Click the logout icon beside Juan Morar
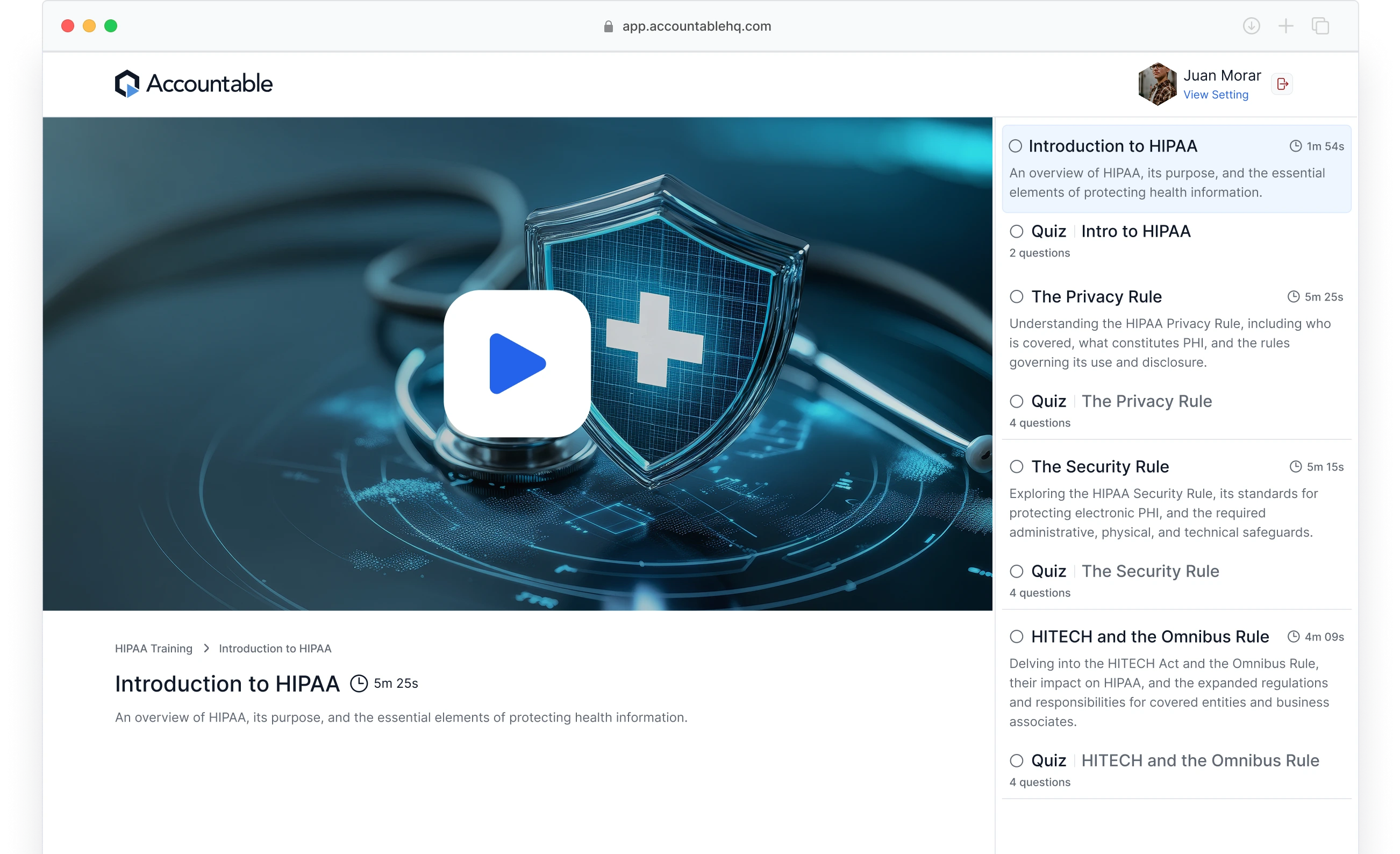1400x854 pixels. point(1282,84)
